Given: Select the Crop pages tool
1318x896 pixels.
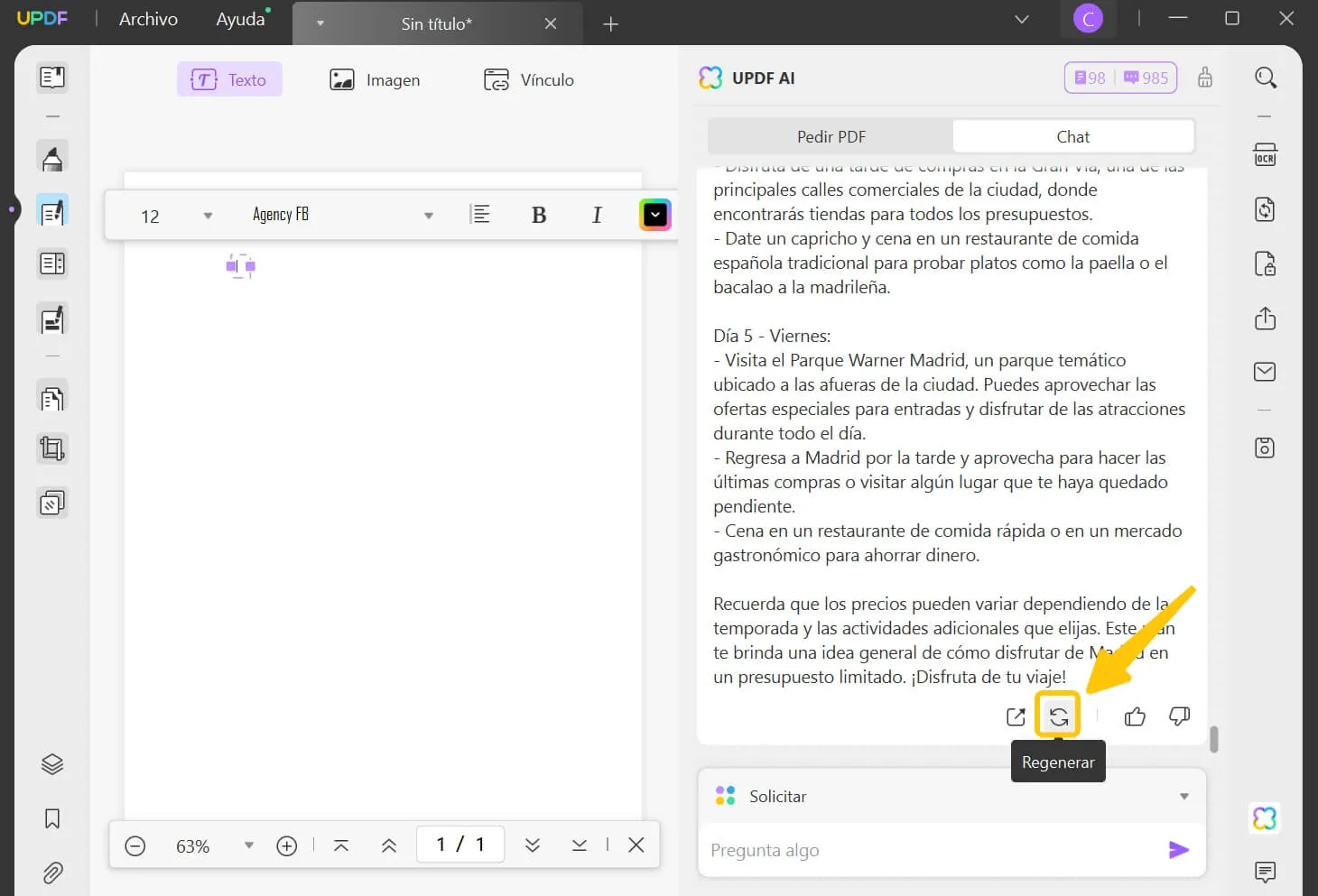Looking at the screenshot, I should click(52, 448).
